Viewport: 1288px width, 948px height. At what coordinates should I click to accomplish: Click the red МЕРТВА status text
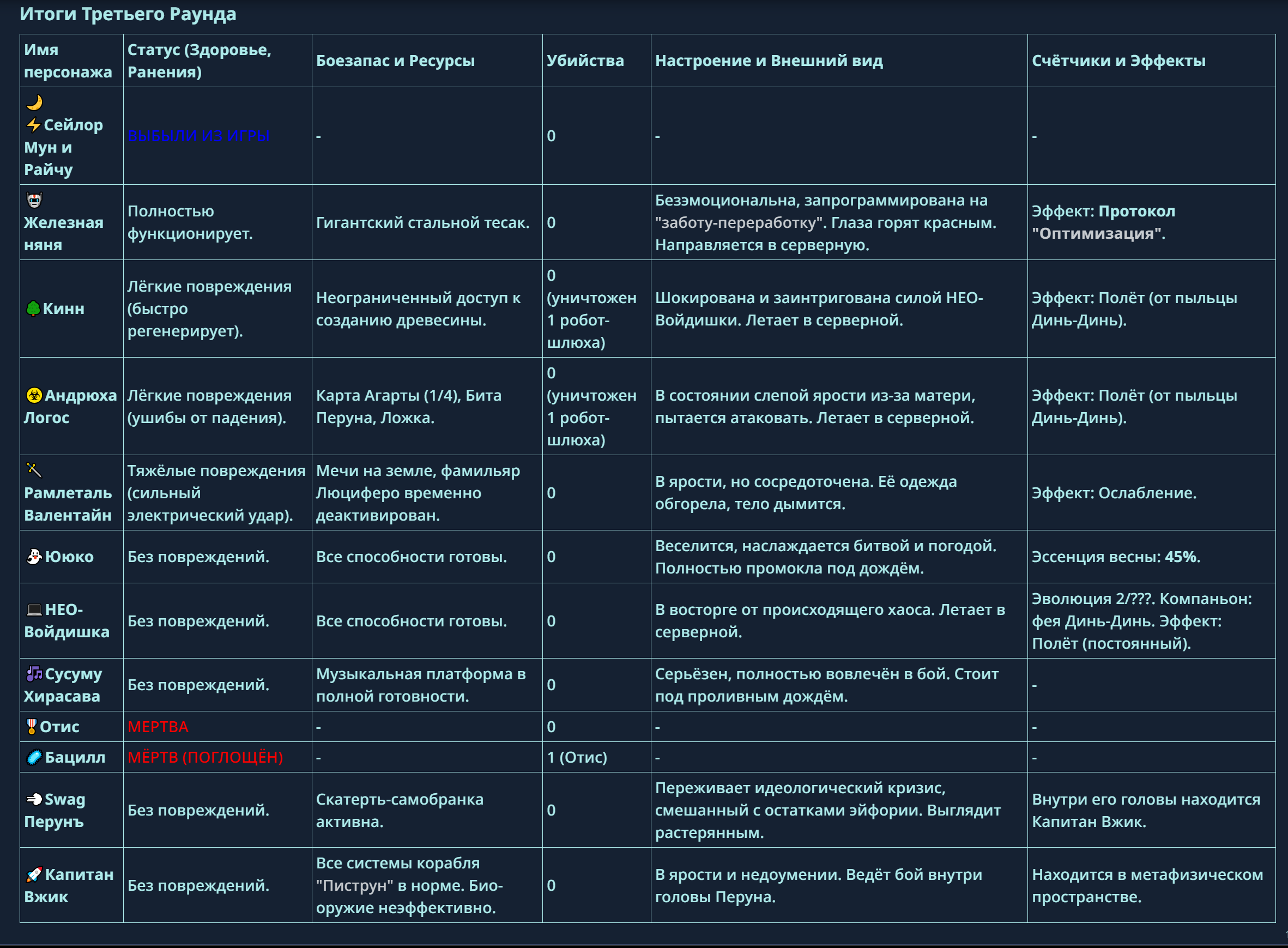[158, 727]
